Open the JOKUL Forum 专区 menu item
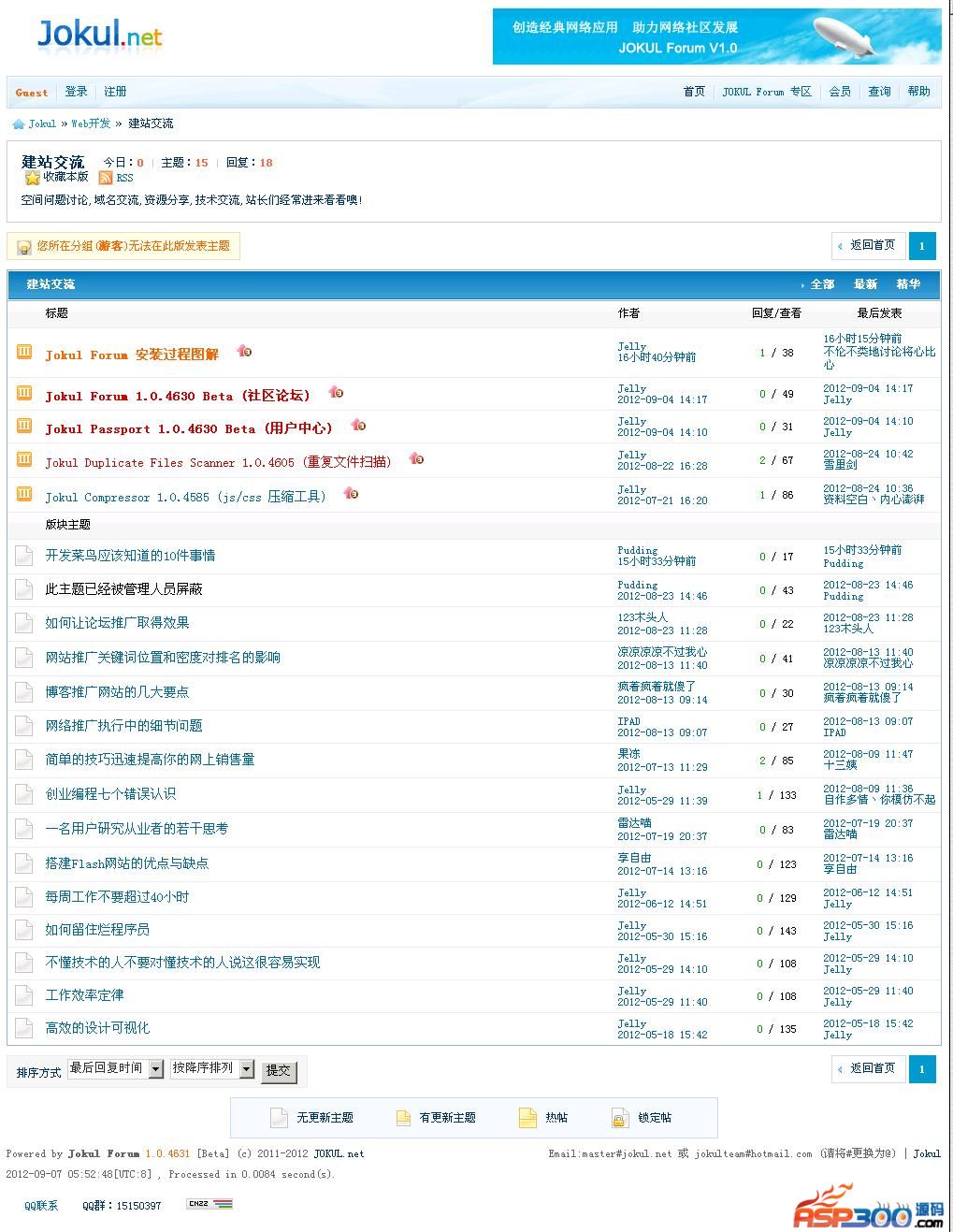Image resolution: width=953 pixels, height=1232 pixels. (x=767, y=92)
